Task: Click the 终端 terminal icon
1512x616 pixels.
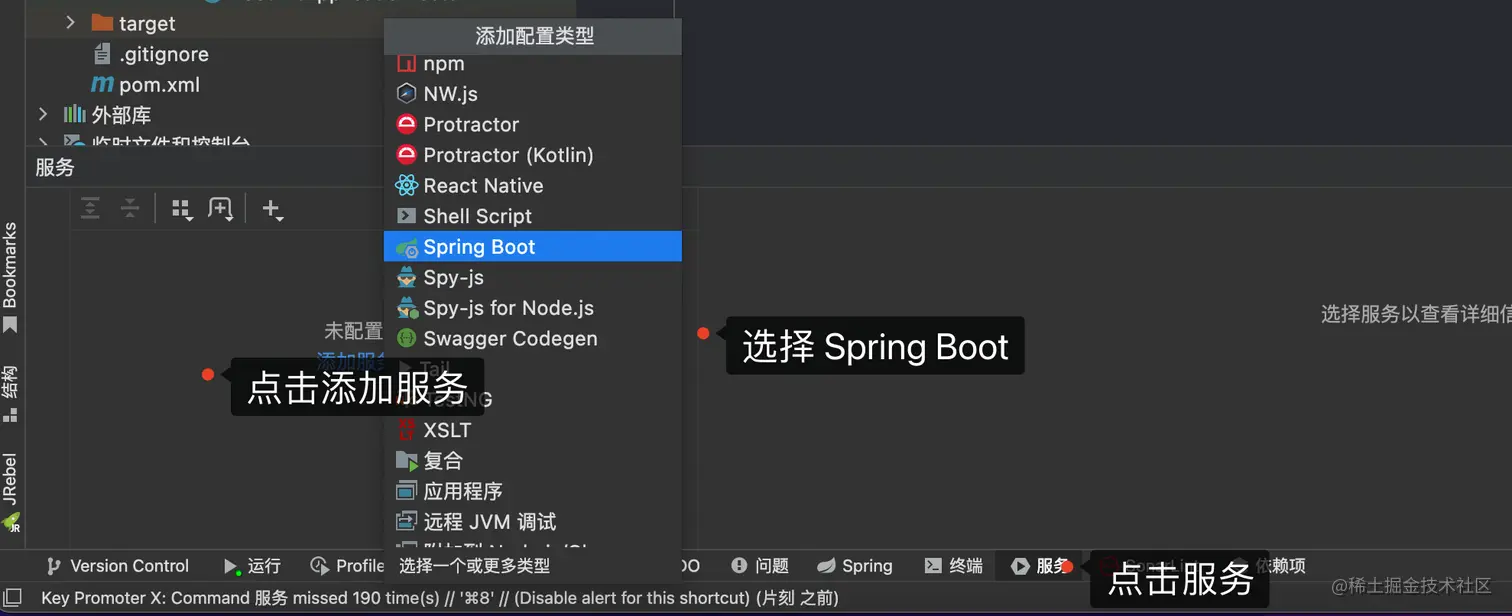Action: tap(932, 566)
